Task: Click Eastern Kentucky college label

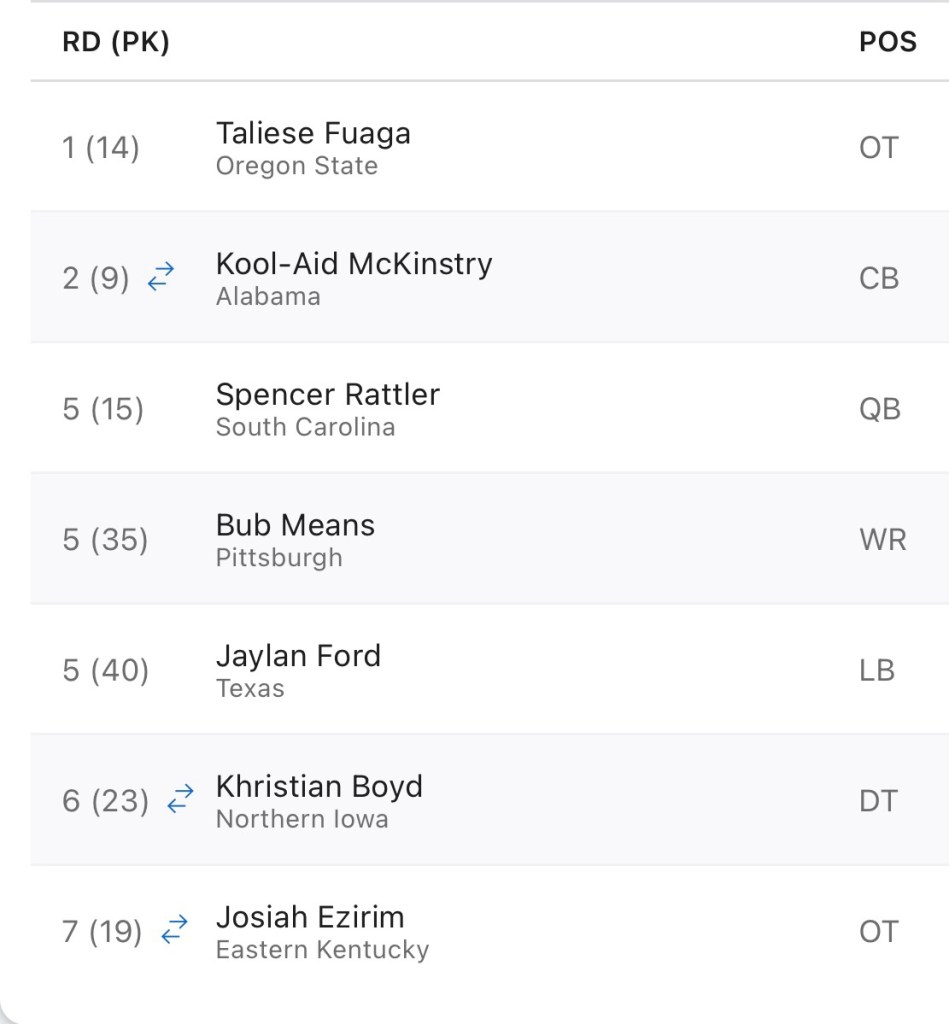Action: point(322,949)
